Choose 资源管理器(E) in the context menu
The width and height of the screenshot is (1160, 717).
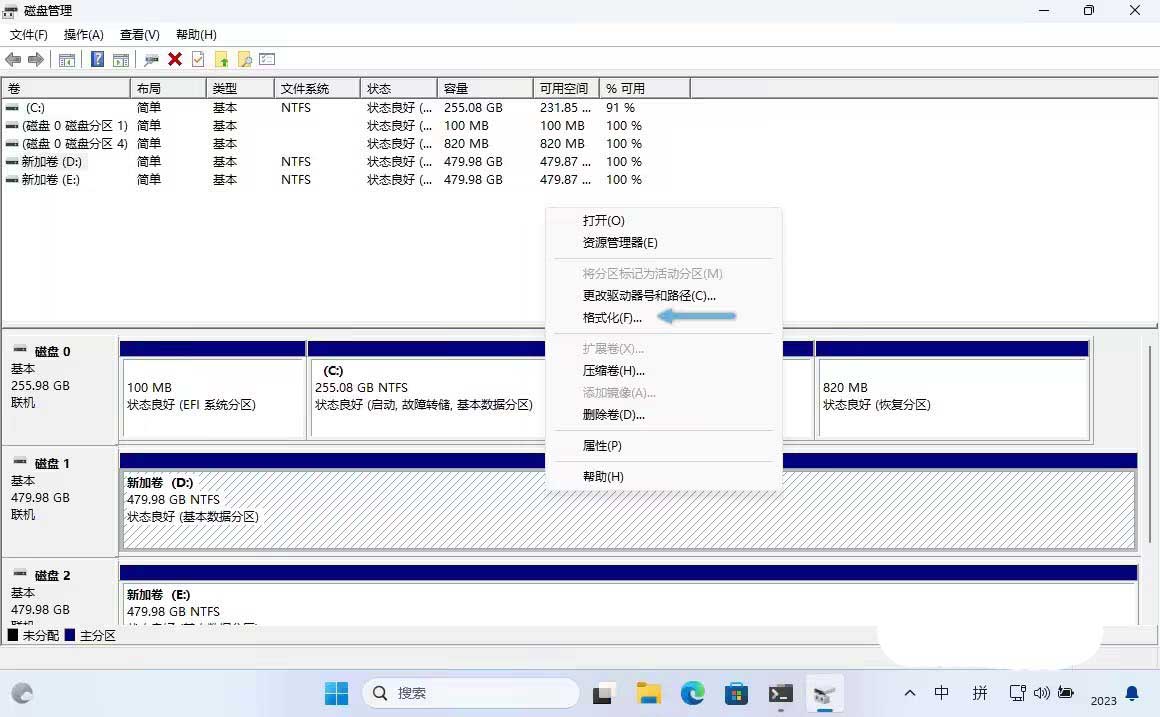664,243
